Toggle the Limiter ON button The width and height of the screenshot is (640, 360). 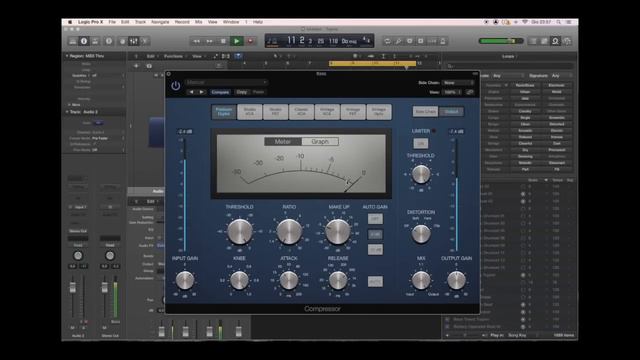420,143
